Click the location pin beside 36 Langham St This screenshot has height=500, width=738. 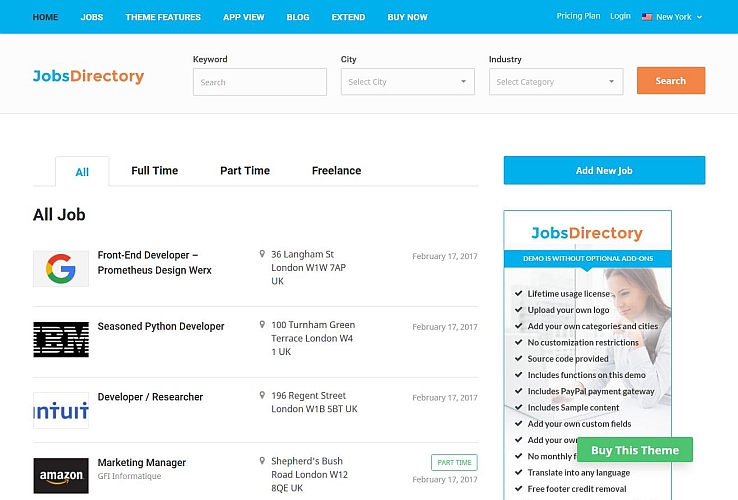coord(262,255)
